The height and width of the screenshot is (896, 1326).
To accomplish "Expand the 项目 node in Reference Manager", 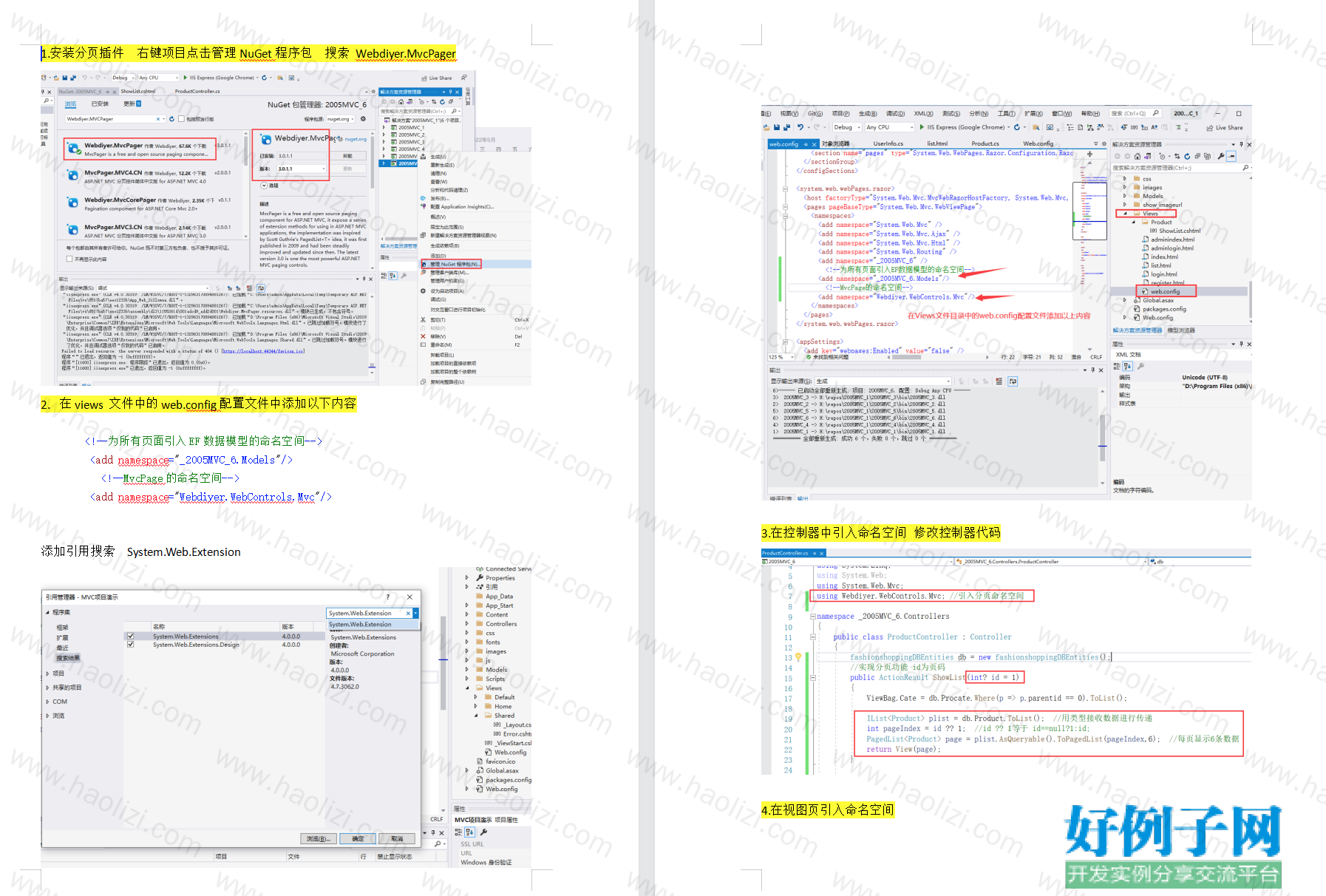I will point(48,673).
